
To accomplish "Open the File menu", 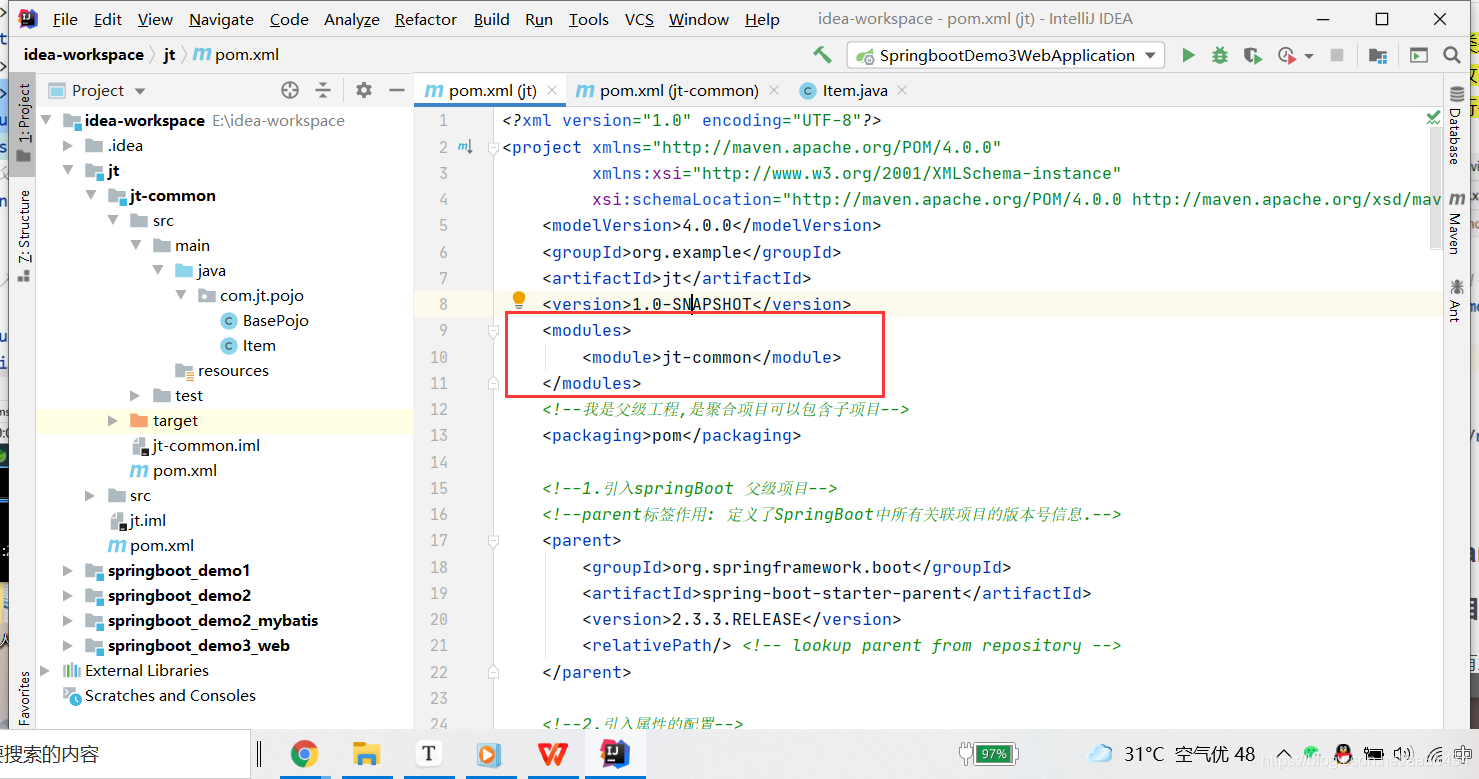I will [x=65, y=19].
